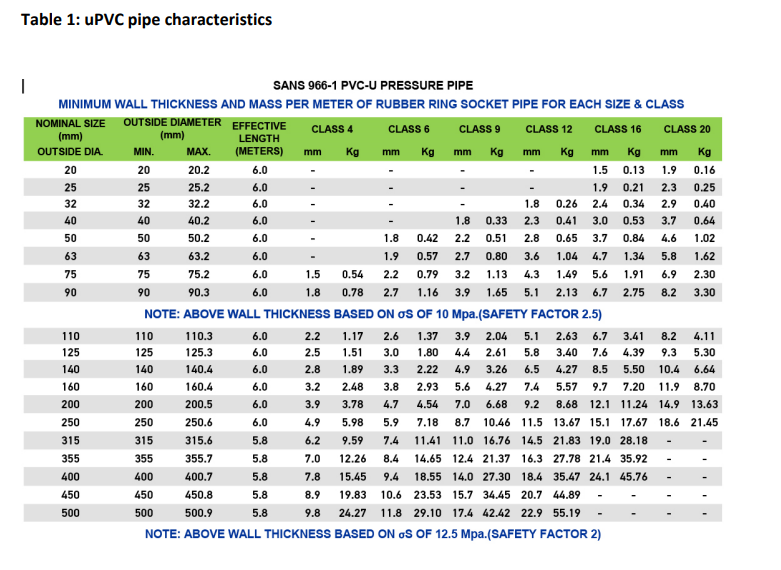Click the max diameter cell '140.4'

[199, 369]
